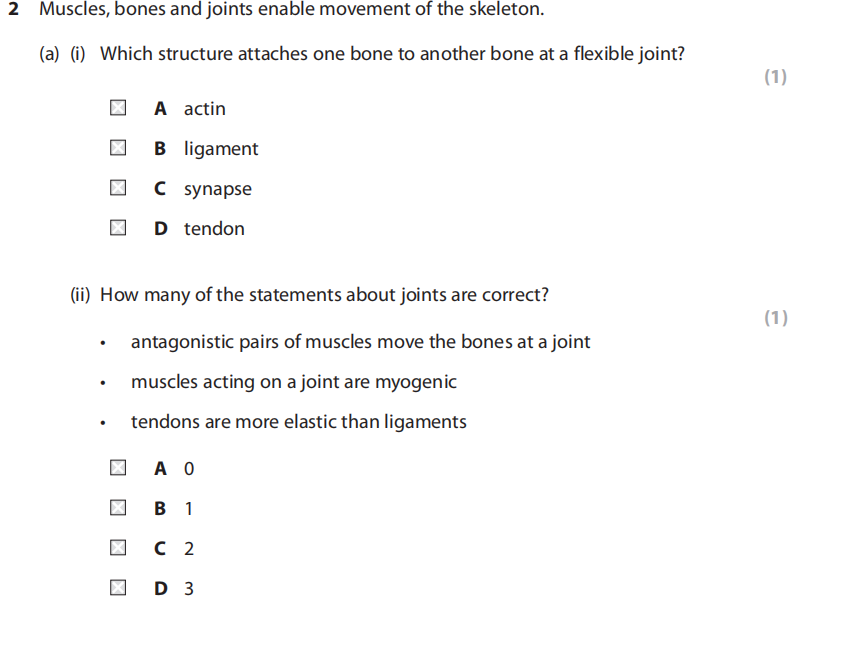
Task: Tick the checkbox for A actin
Action: point(118,108)
